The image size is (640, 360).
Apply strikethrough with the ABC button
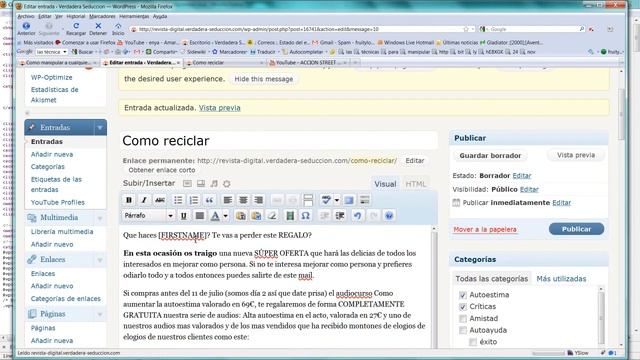point(160,200)
